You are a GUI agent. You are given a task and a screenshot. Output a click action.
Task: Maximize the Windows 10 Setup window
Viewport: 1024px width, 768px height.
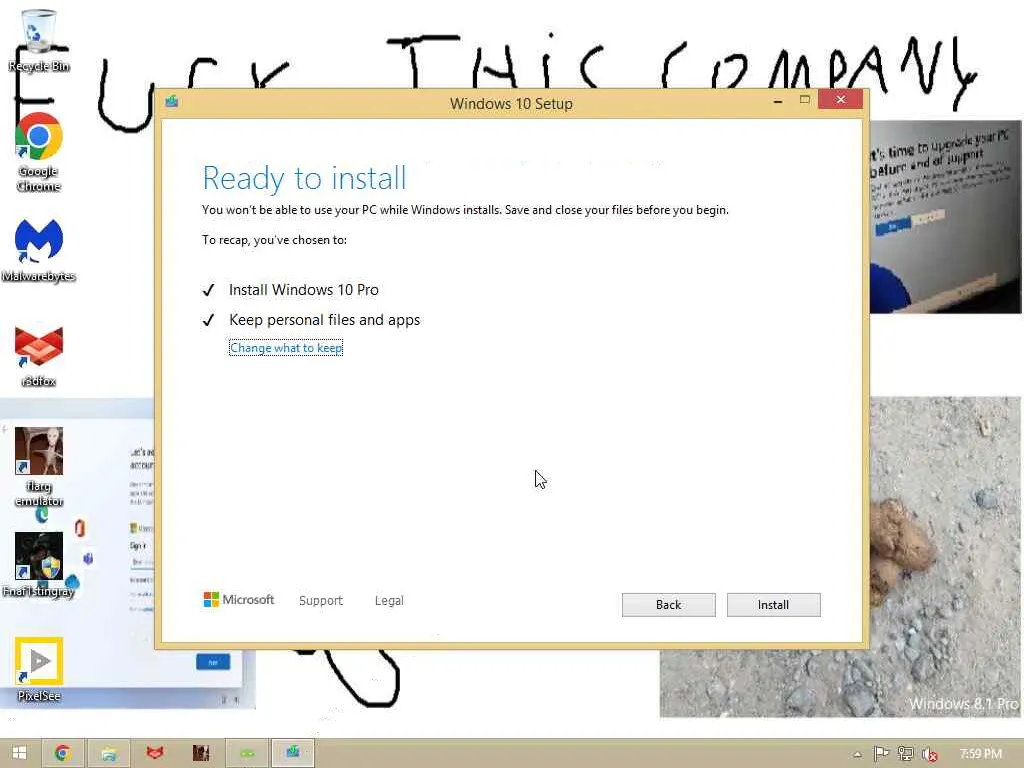[x=805, y=100]
